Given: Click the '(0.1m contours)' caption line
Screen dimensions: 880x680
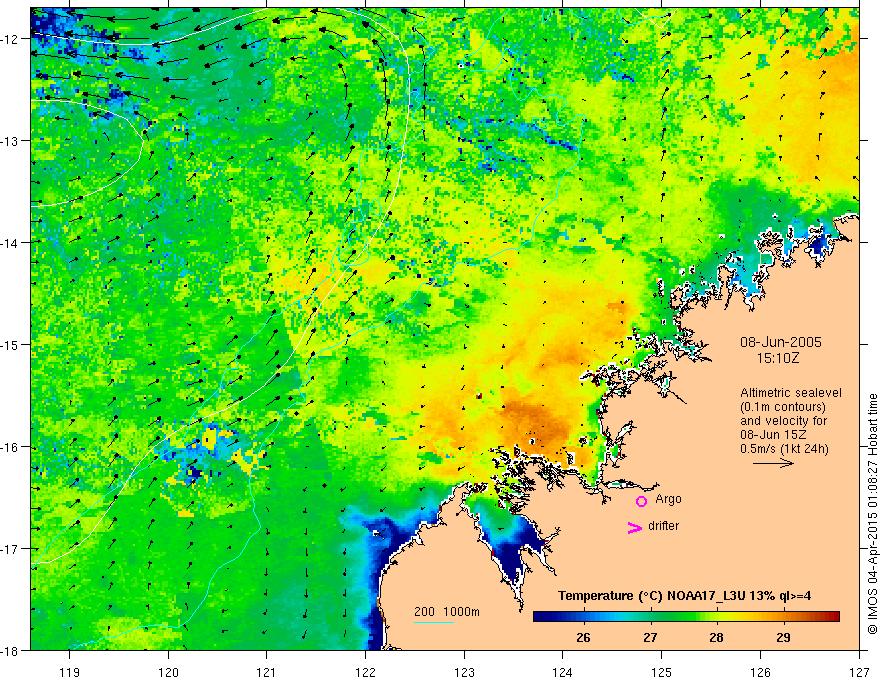Looking at the screenshot, I should point(783,407).
